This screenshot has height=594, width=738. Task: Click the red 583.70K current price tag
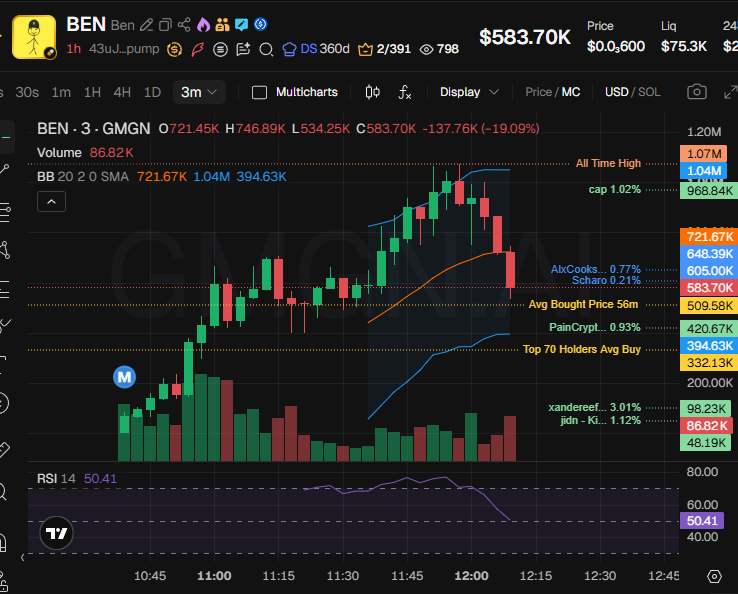[709, 288]
